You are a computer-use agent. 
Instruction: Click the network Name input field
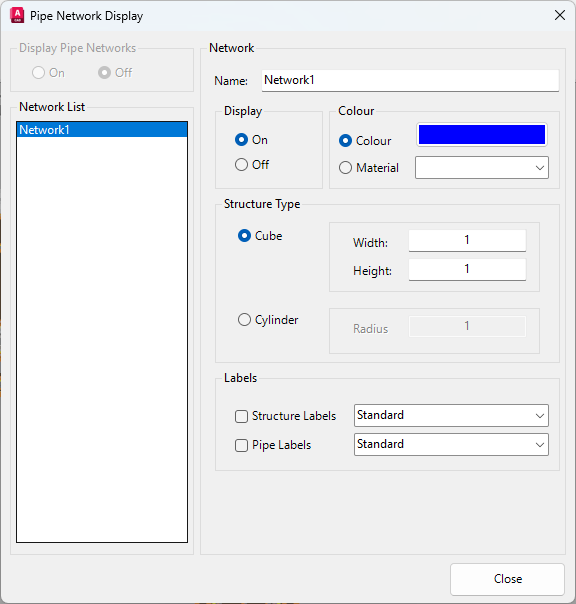click(x=410, y=80)
